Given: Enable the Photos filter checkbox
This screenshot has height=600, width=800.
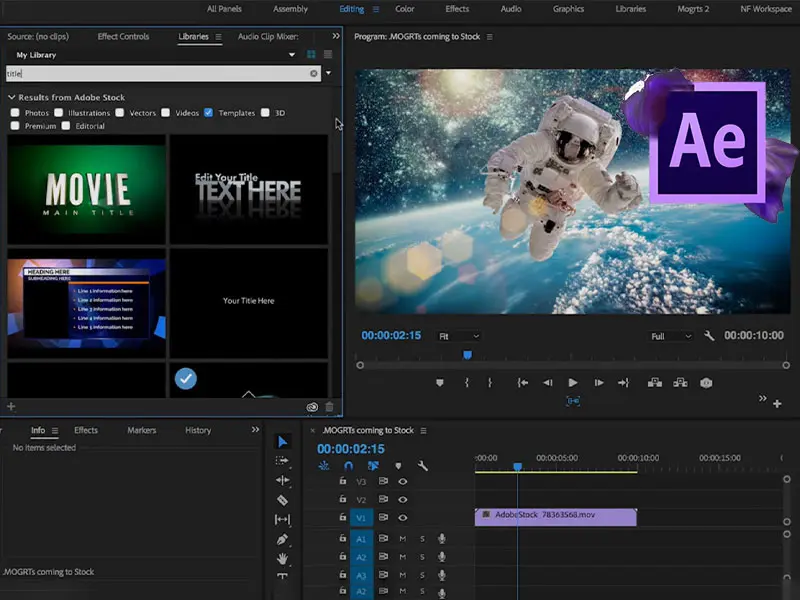Looking at the screenshot, I should [x=15, y=113].
